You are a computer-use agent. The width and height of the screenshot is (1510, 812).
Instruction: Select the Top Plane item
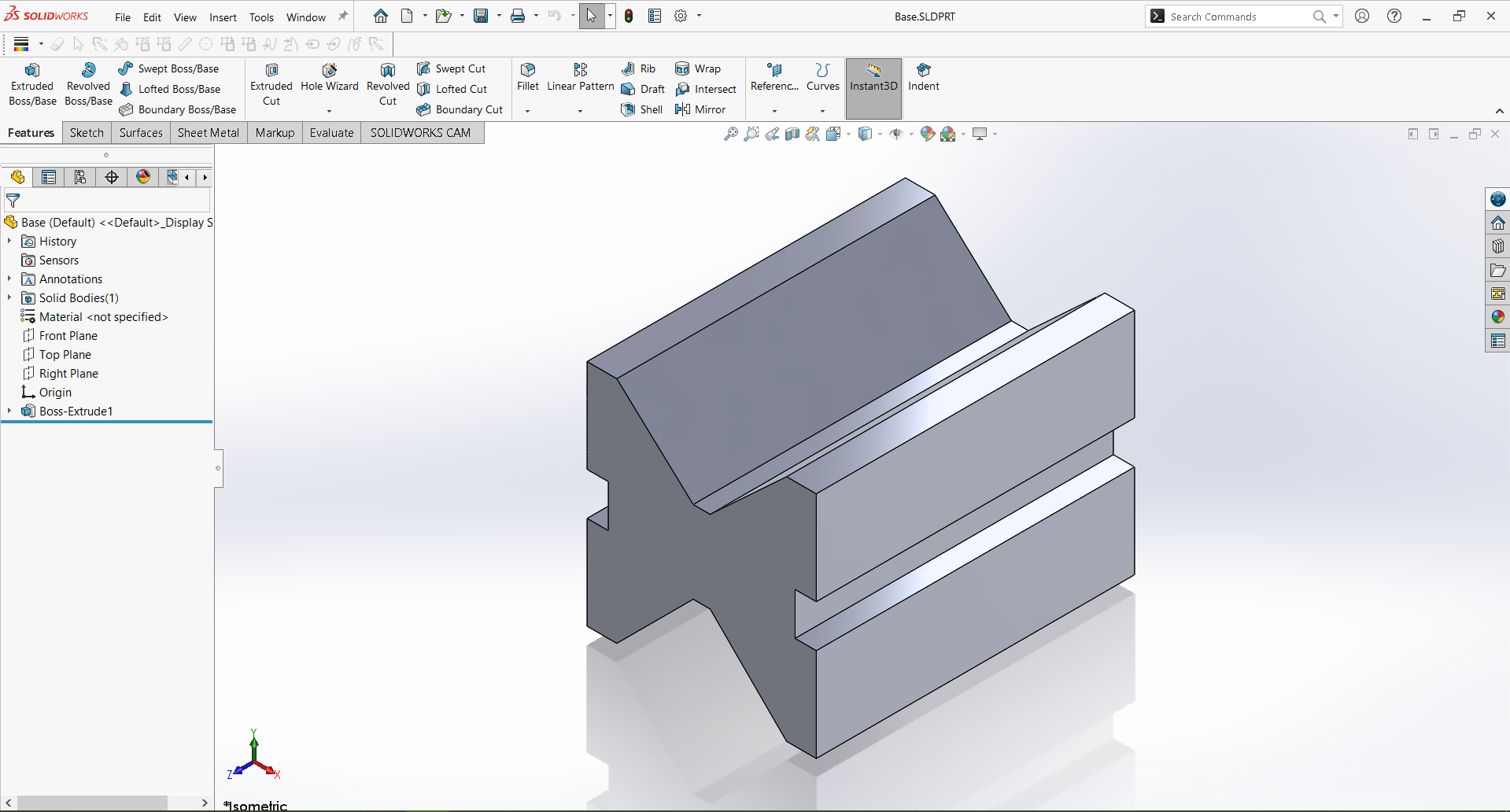57,355
